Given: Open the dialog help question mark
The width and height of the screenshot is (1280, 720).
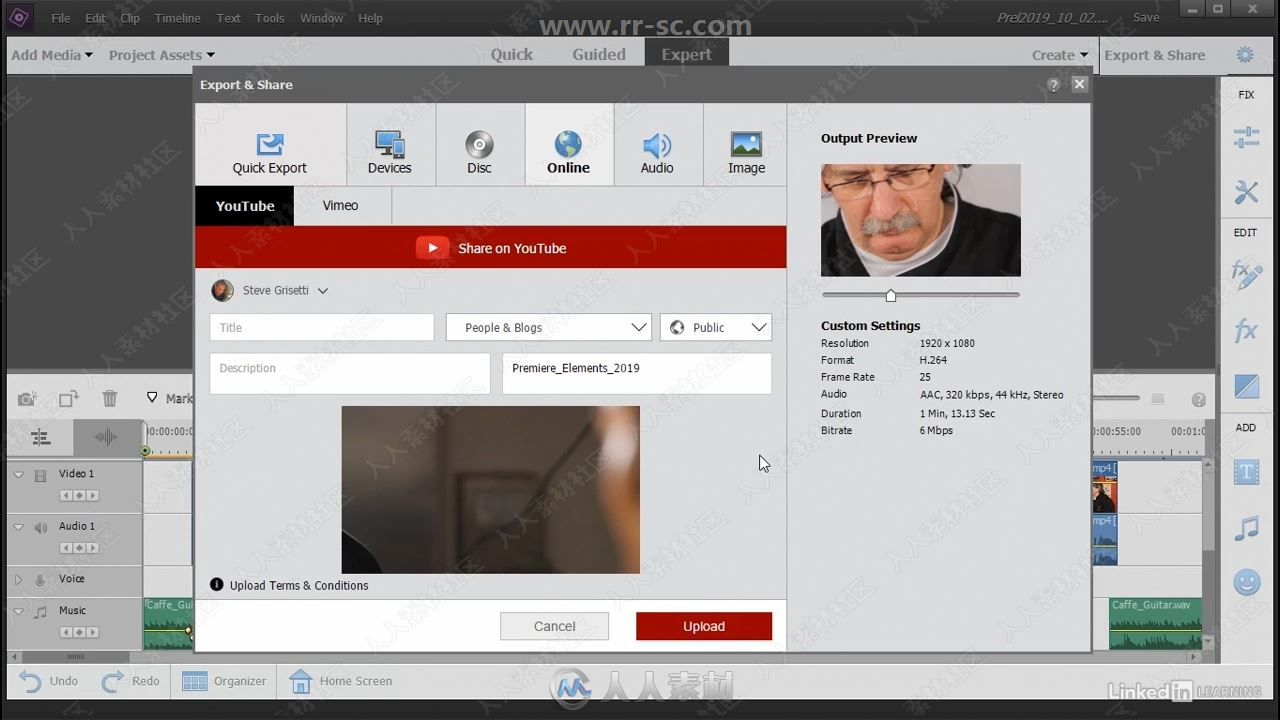Looking at the screenshot, I should click(x=1053, y=85).
